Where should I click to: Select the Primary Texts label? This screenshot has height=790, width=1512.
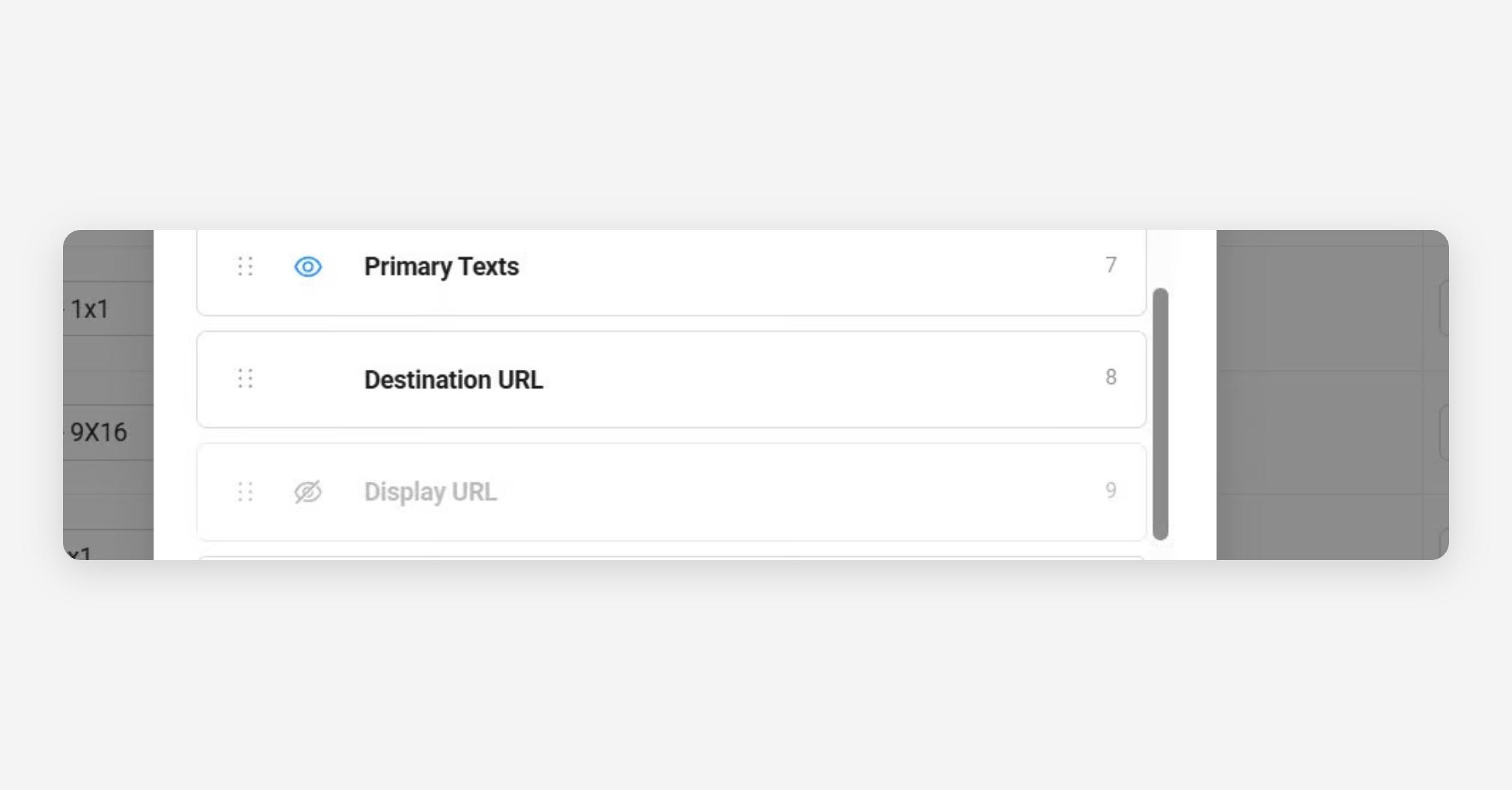(441, 266)
